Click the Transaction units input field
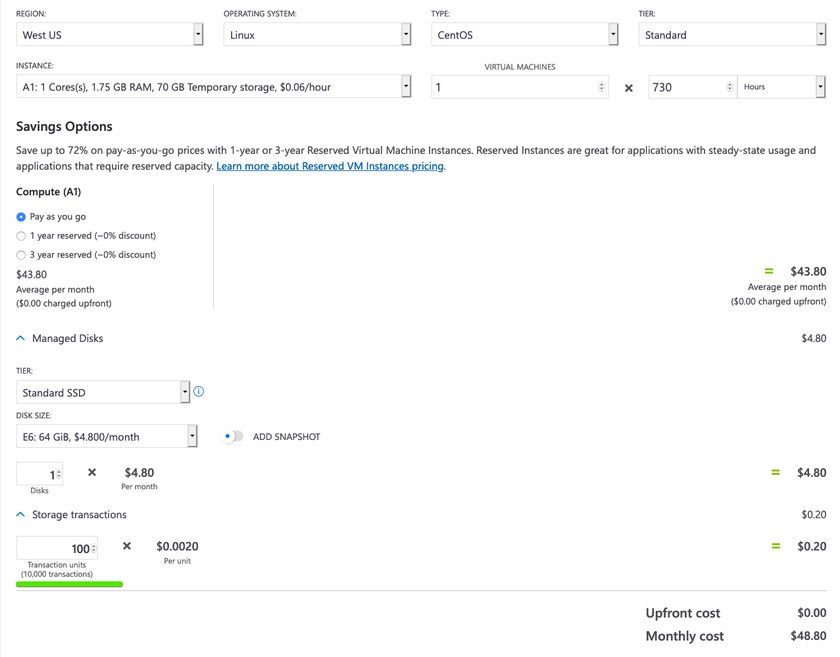 click(56, 548)
